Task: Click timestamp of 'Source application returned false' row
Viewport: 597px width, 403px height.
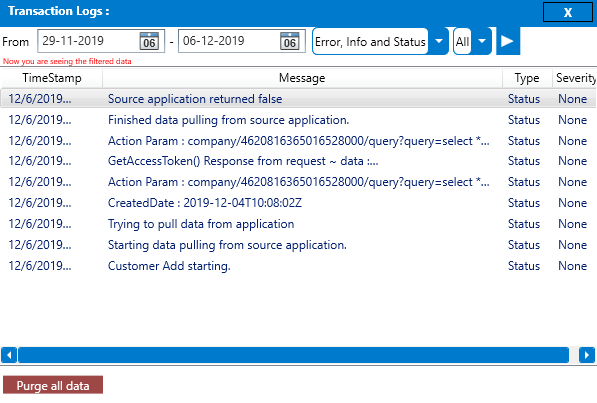Action: pos(40,99)
